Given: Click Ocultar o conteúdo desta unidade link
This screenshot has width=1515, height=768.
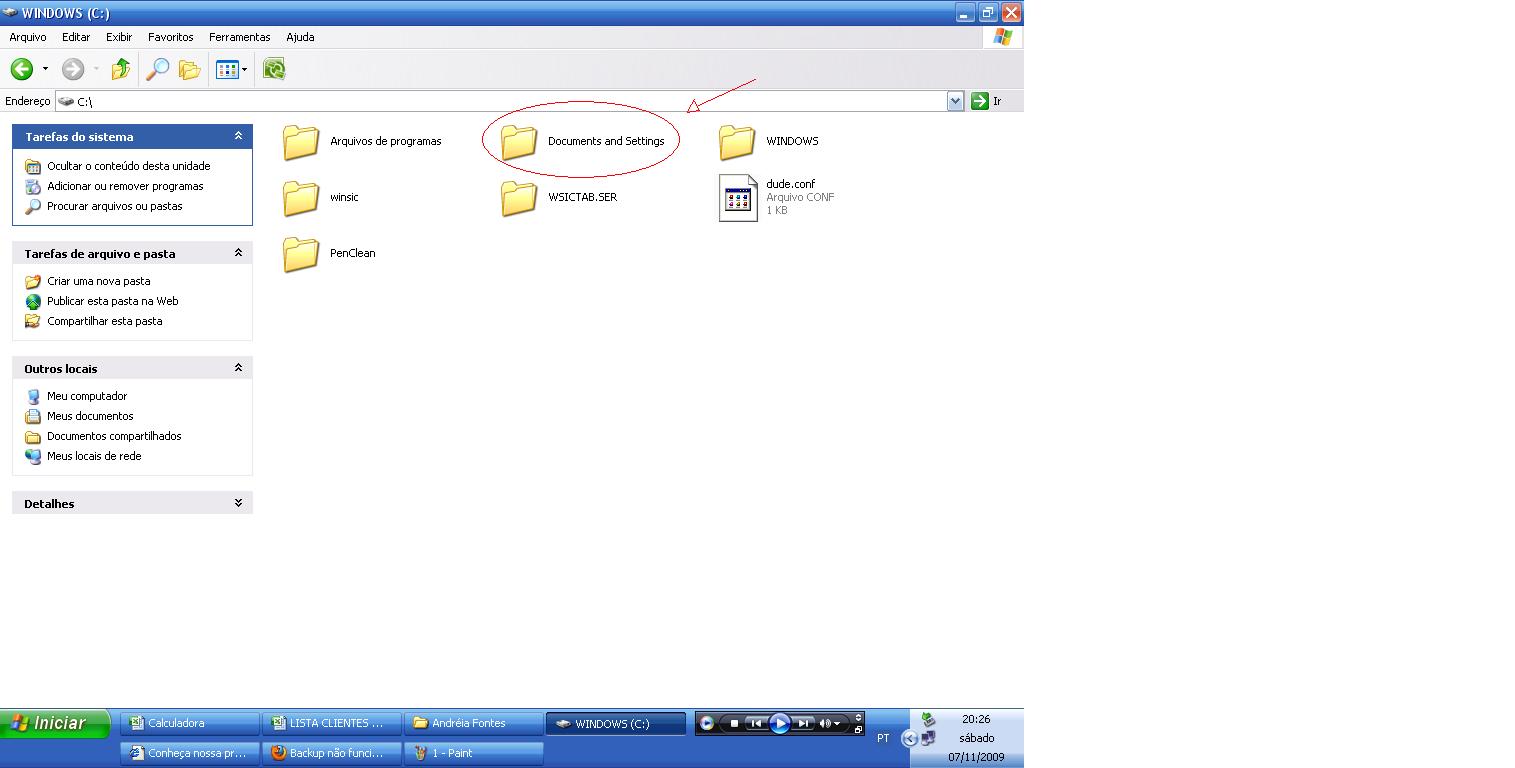Looking at the screenshot, I should point(128,166).
